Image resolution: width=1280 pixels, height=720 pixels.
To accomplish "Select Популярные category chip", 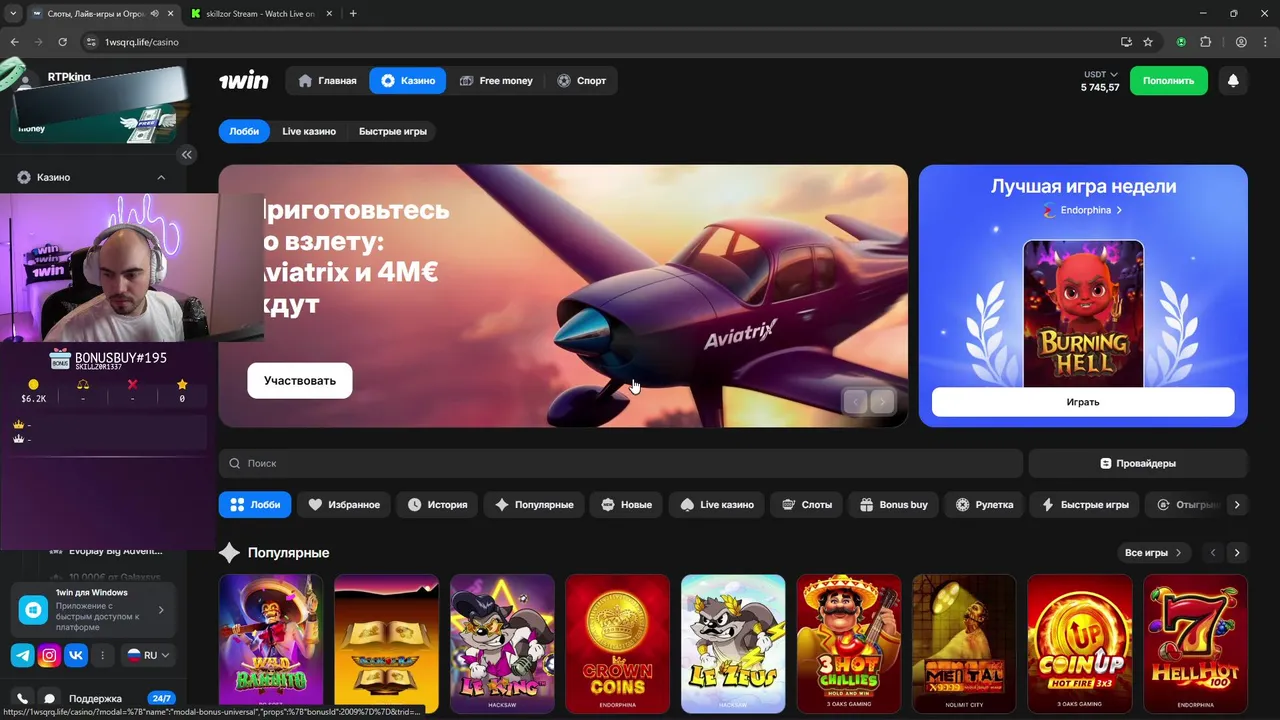I will tap(534, 505).
